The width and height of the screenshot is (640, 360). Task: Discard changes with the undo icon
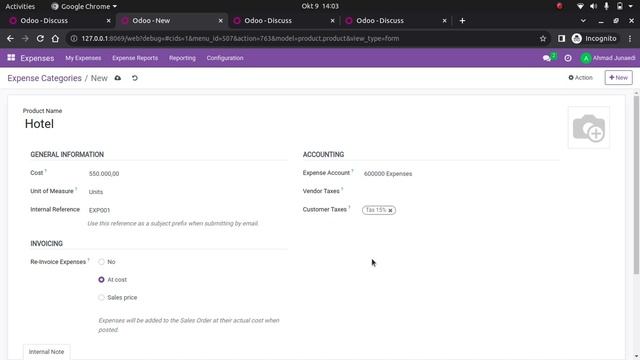click(135, 78)
